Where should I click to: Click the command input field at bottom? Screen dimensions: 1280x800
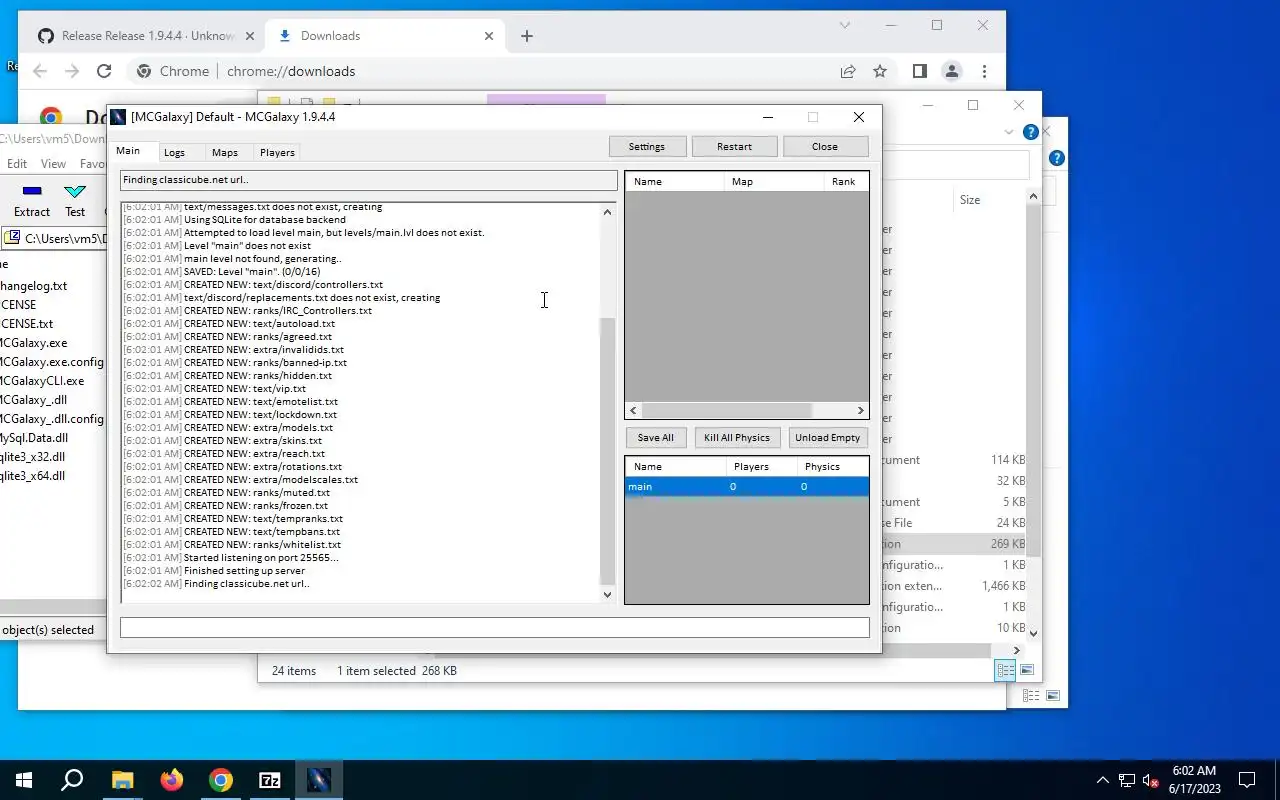[494, 627]
